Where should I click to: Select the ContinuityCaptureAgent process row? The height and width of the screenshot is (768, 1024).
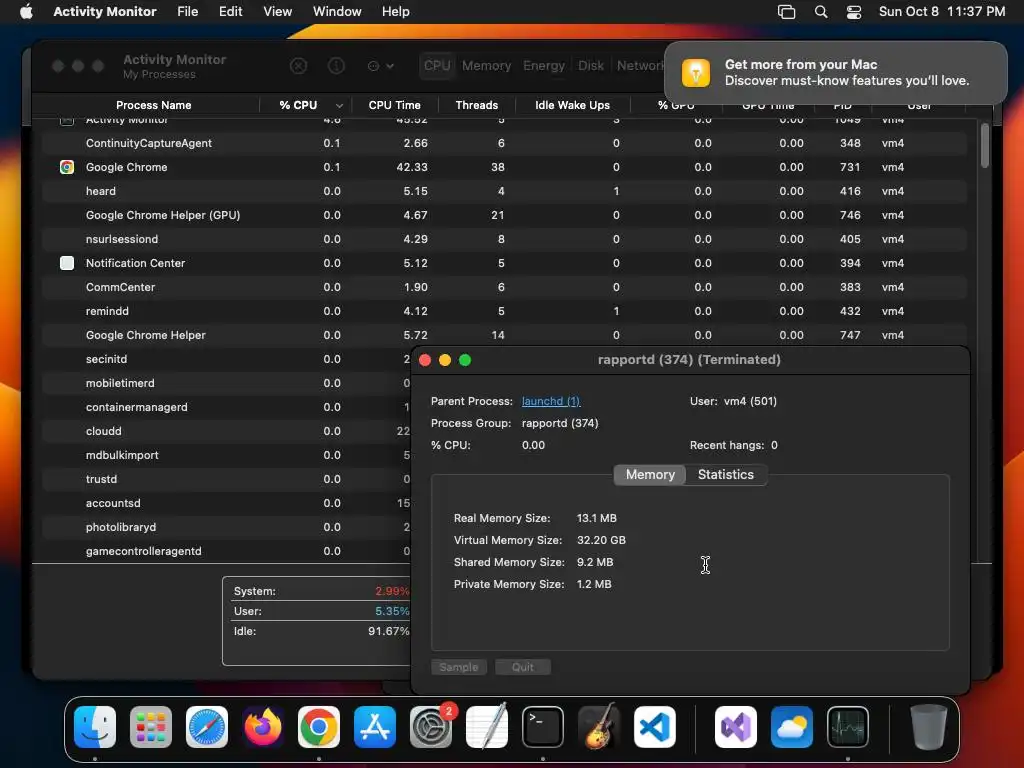[504, 143]
